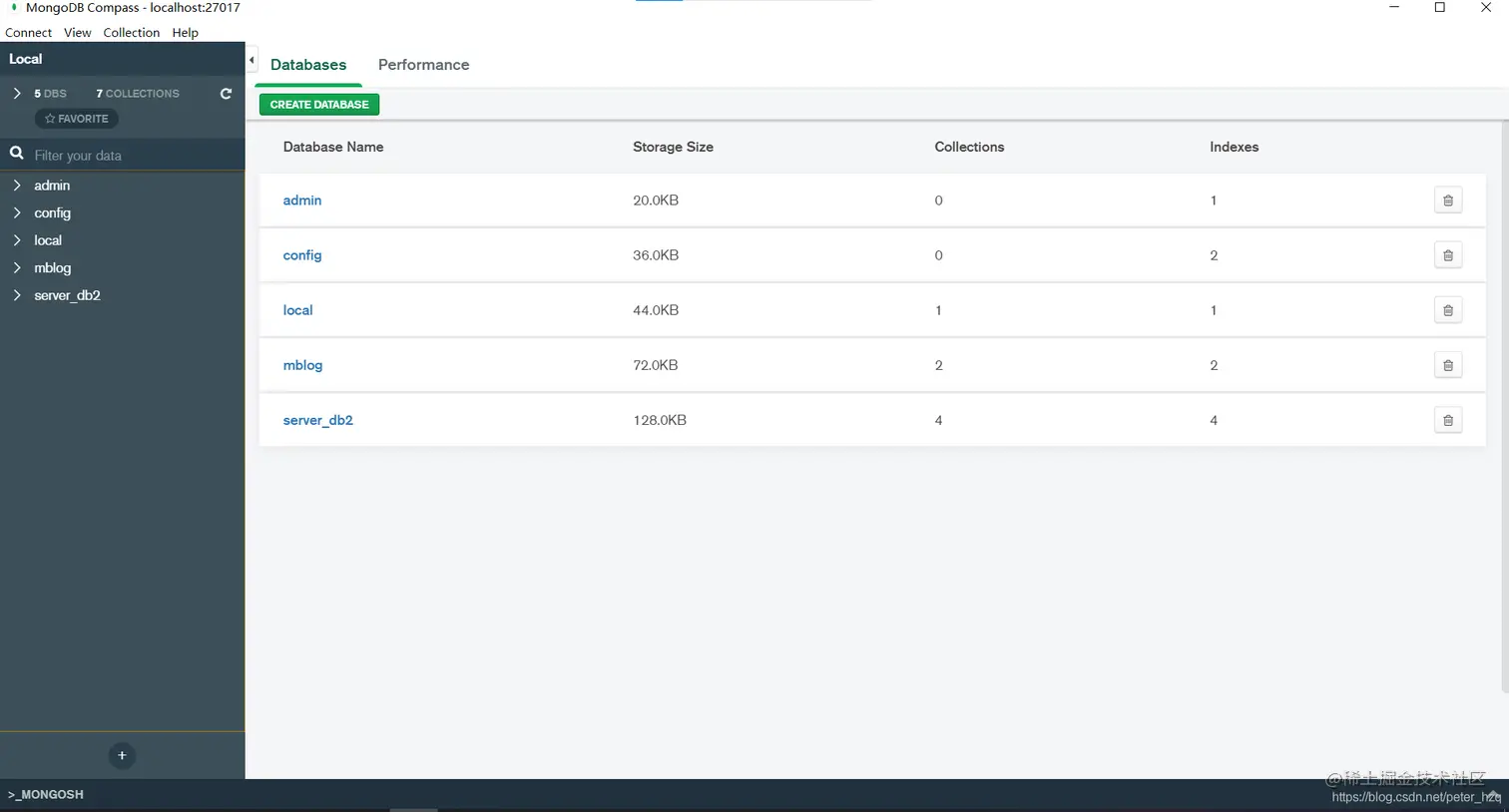
Task: Open the mblog database link
Action: click(x=302, y=365)
